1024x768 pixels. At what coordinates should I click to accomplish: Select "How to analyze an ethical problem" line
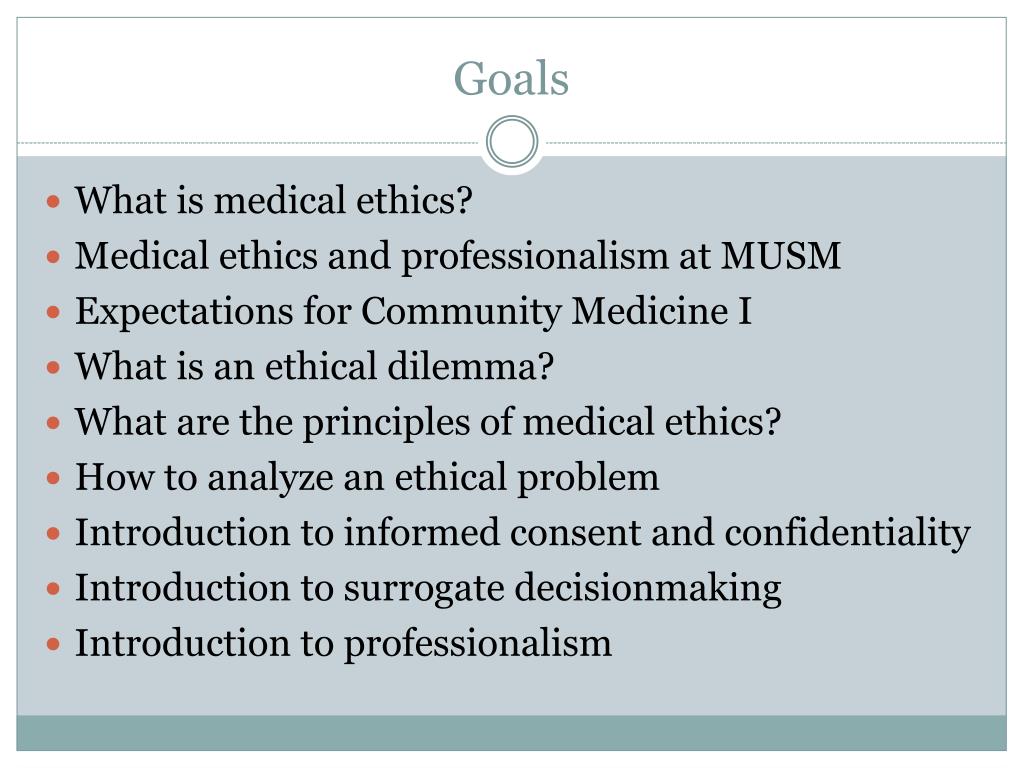click(x=367, y=477)
